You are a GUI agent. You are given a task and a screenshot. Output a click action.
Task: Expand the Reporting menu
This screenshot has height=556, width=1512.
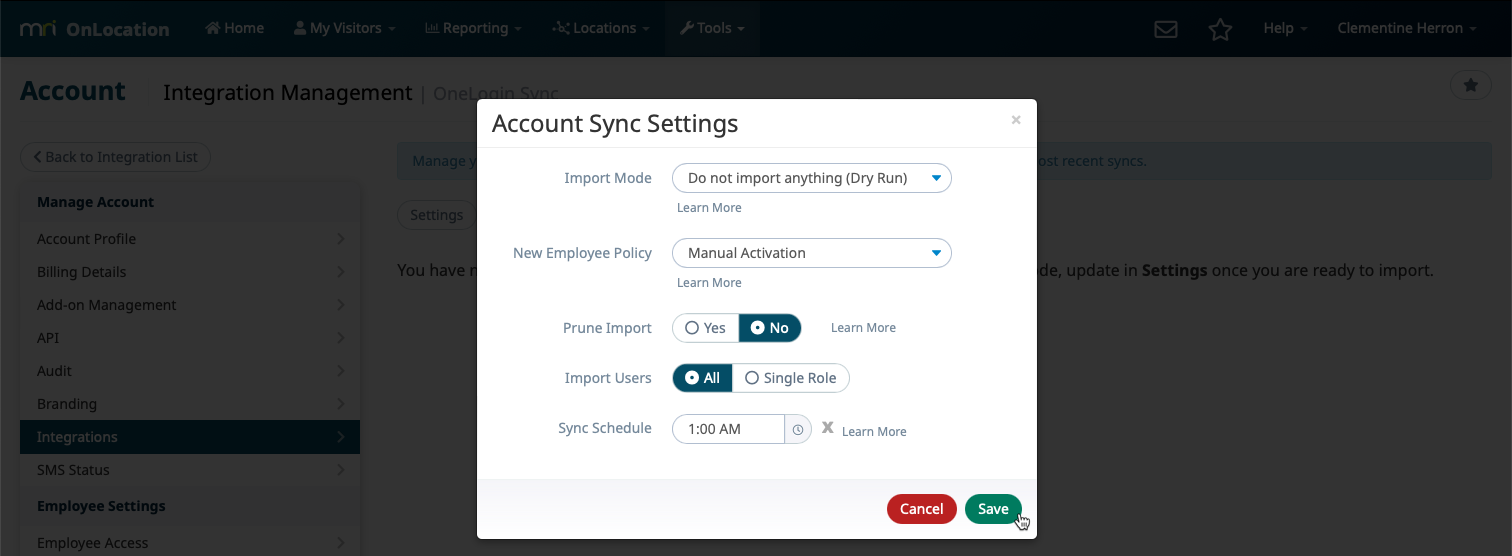[x=473, y=28]
